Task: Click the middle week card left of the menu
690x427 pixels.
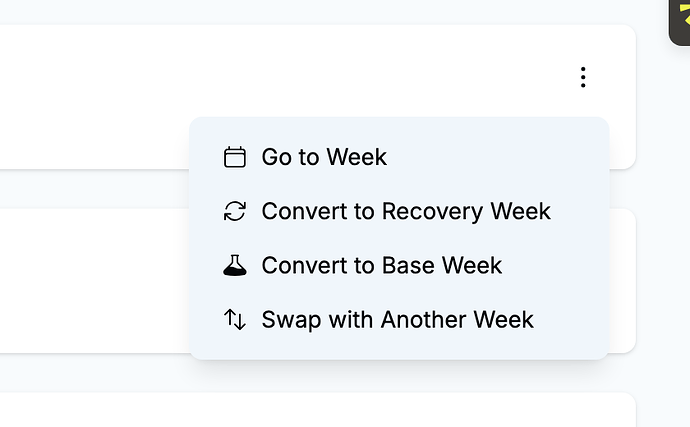Action: (x=90, y=280)
